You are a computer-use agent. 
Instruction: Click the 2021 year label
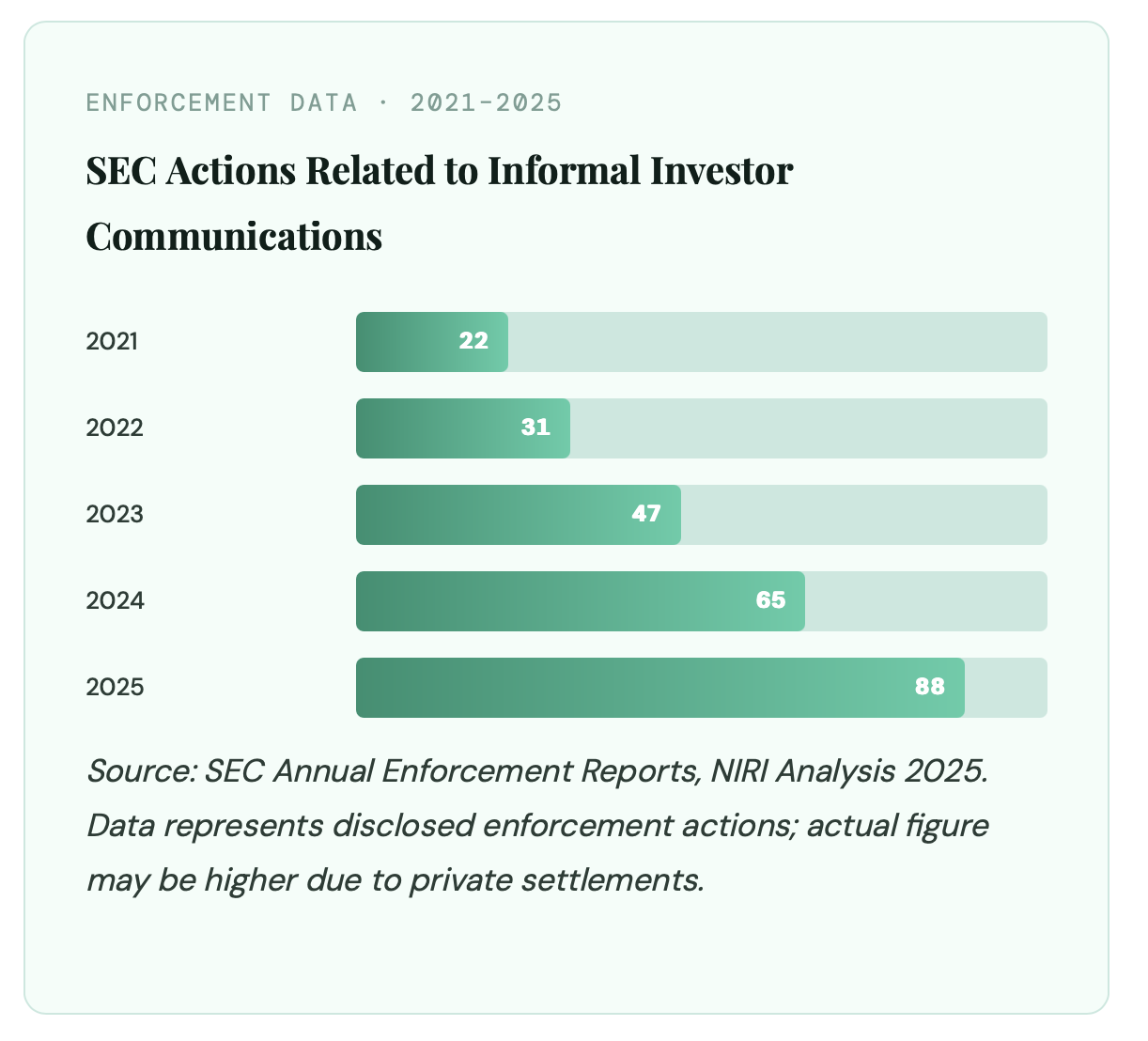click(x=112, y=342)
